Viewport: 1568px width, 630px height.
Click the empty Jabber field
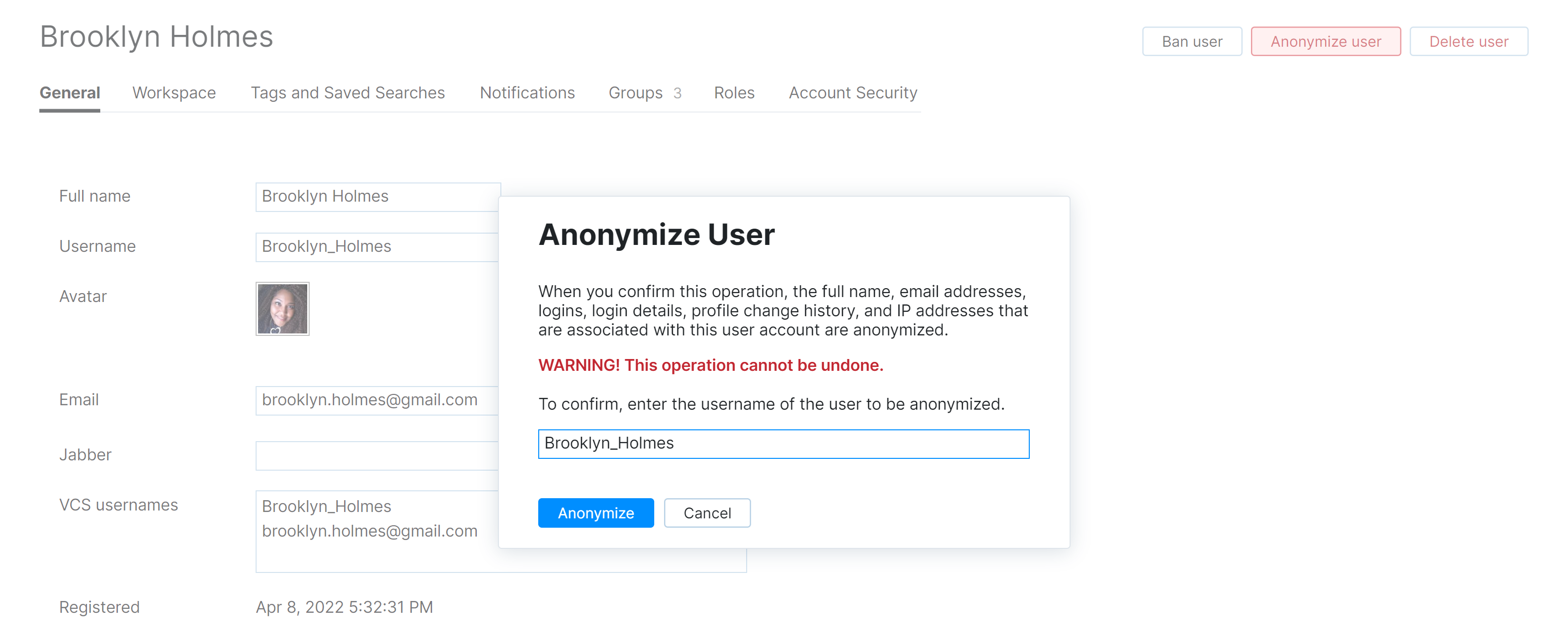pos(377,455)
